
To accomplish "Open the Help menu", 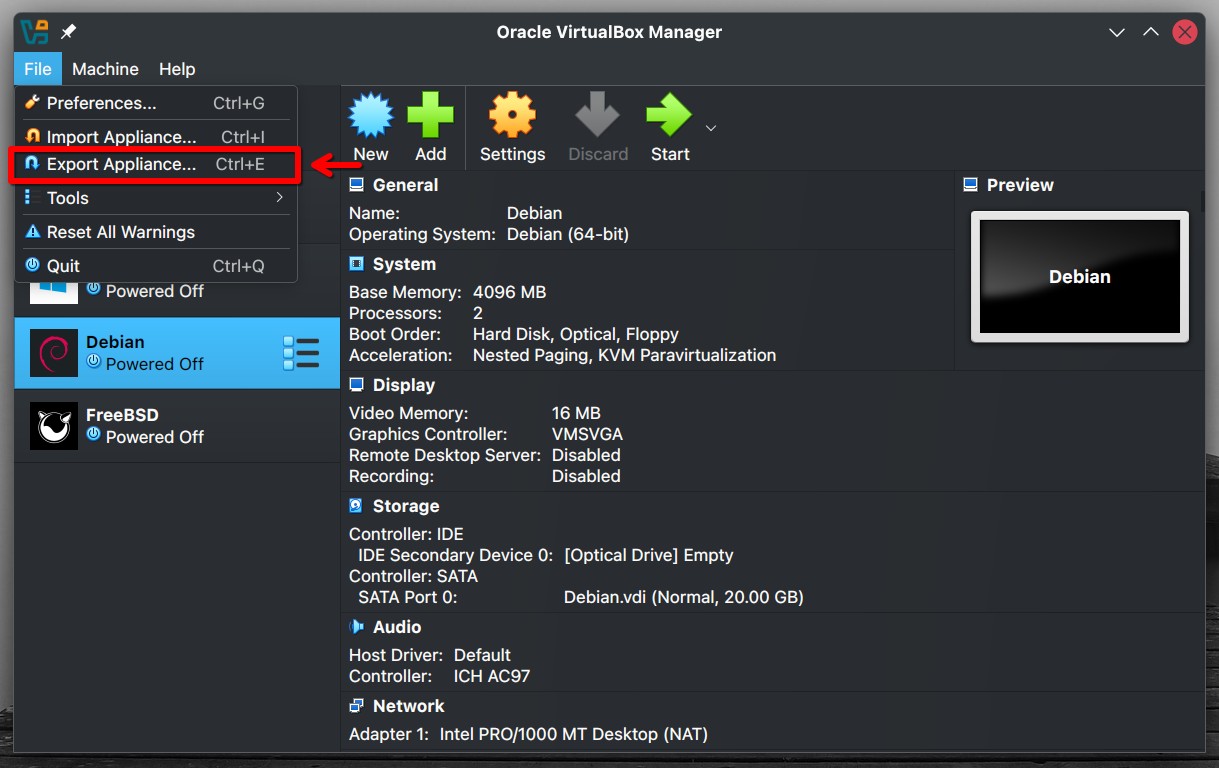I will [x=177, y=69].
